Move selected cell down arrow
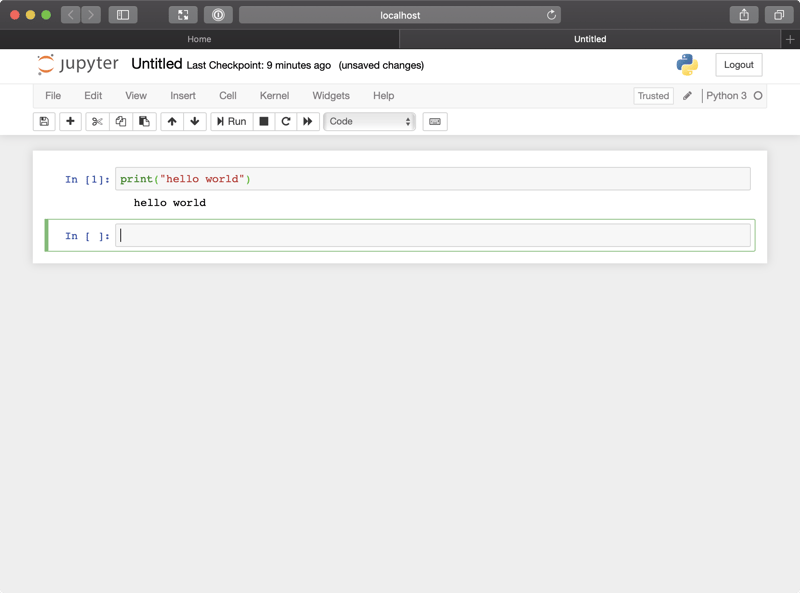 pyautogui.click(x=195, y=121)
